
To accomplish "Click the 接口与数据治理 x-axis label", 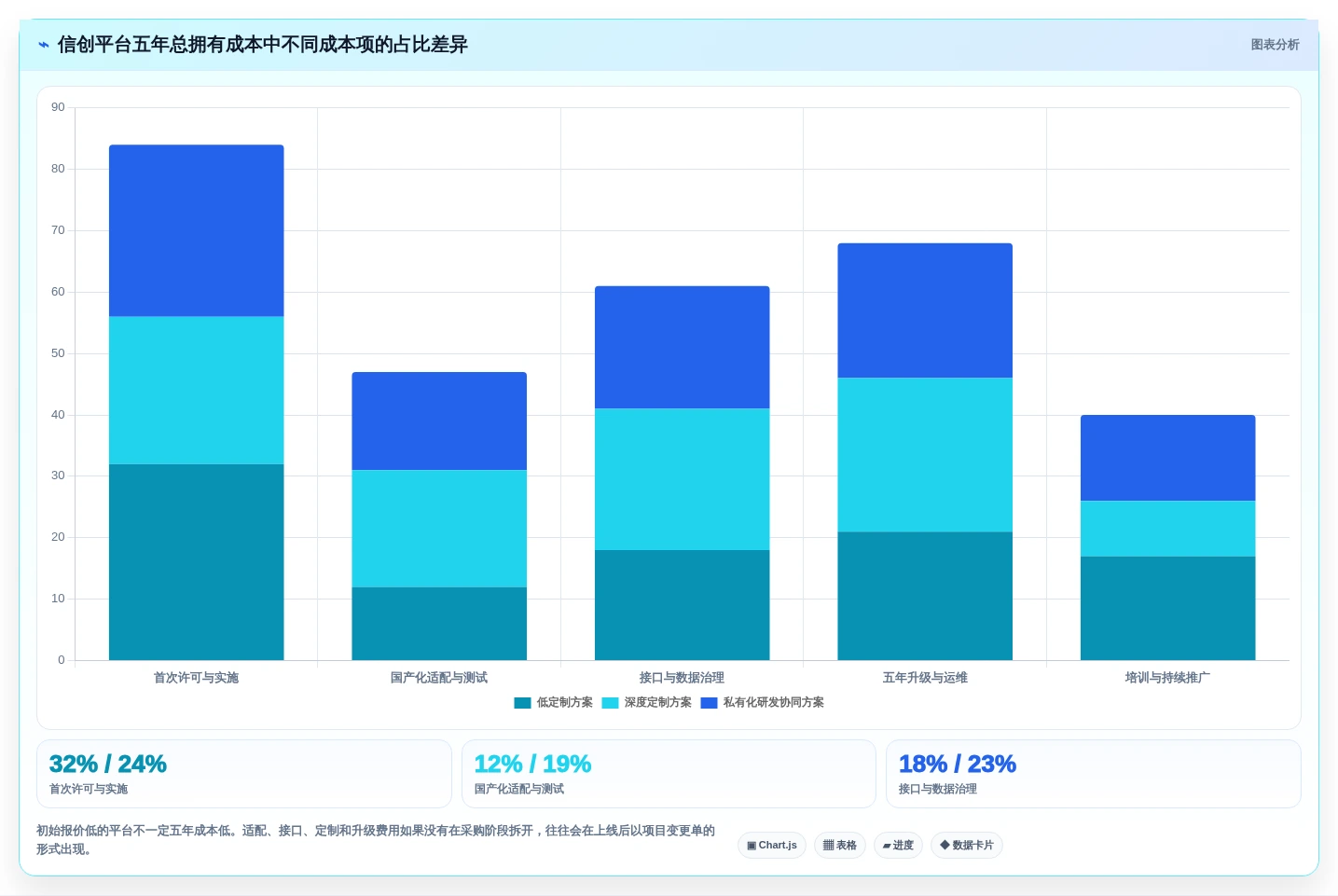I will point(683,678).
